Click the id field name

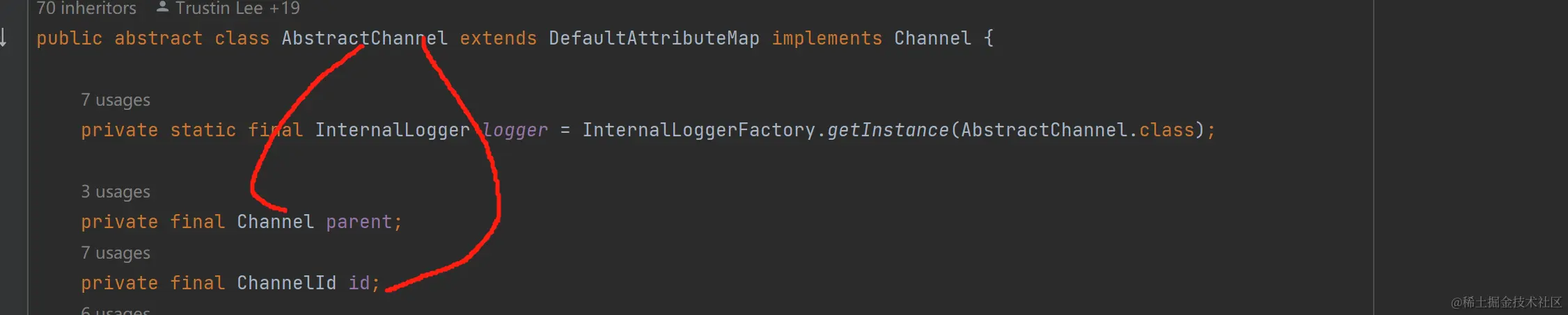click(359, 283)
